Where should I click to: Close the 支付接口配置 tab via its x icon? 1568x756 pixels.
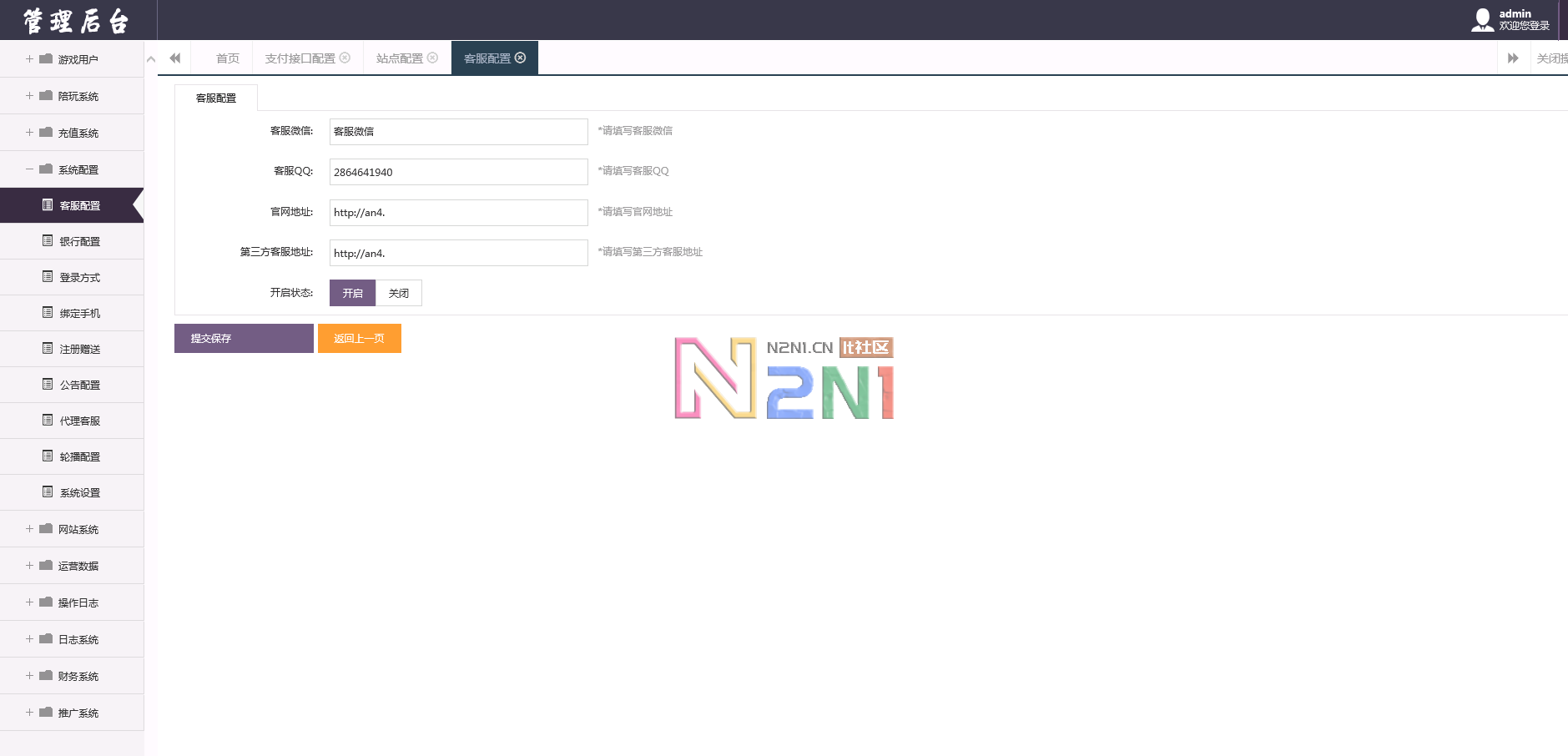[345, 58]
